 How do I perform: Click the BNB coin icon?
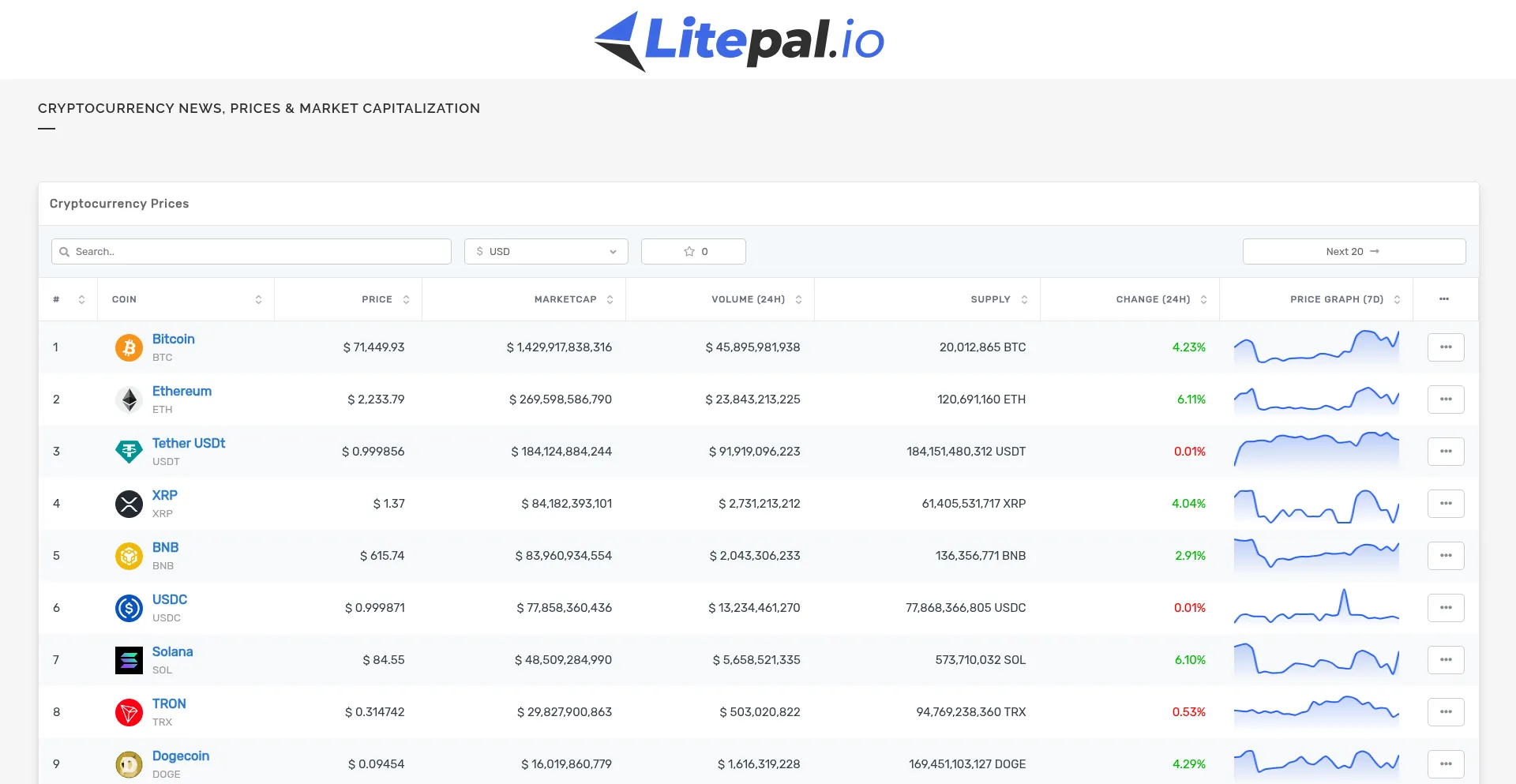129,556
